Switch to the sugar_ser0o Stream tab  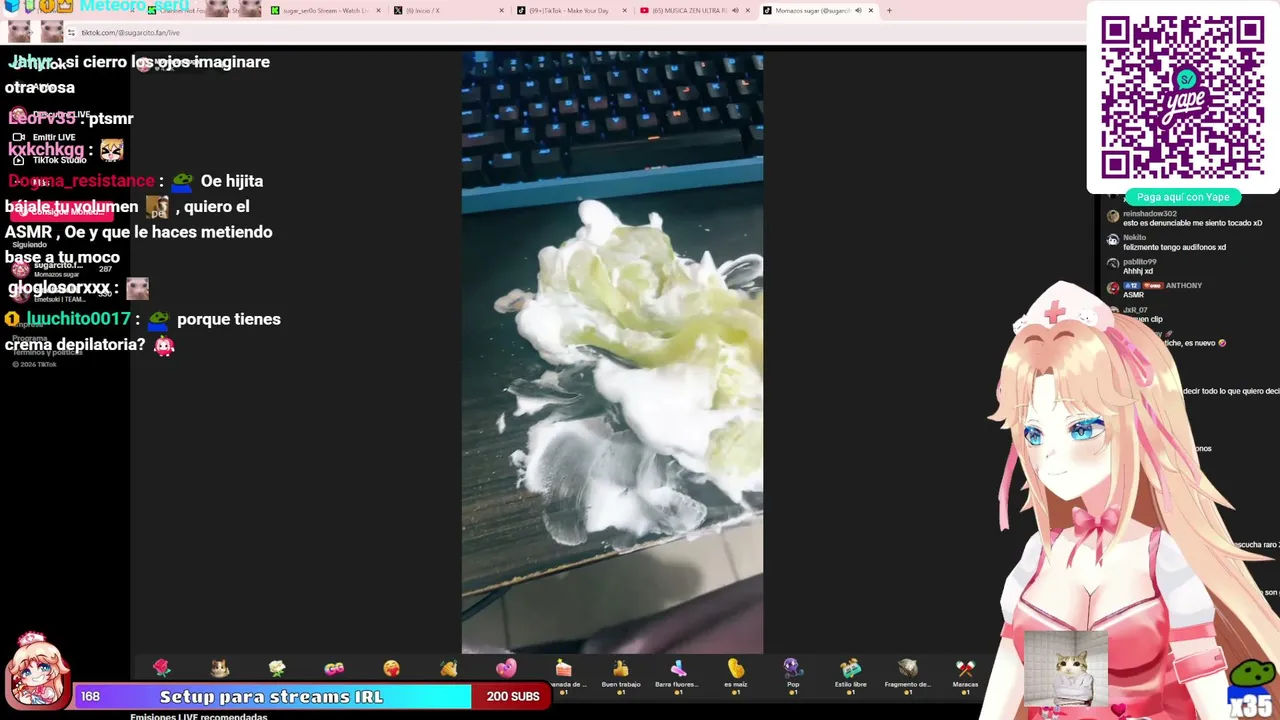pos(325,11)
